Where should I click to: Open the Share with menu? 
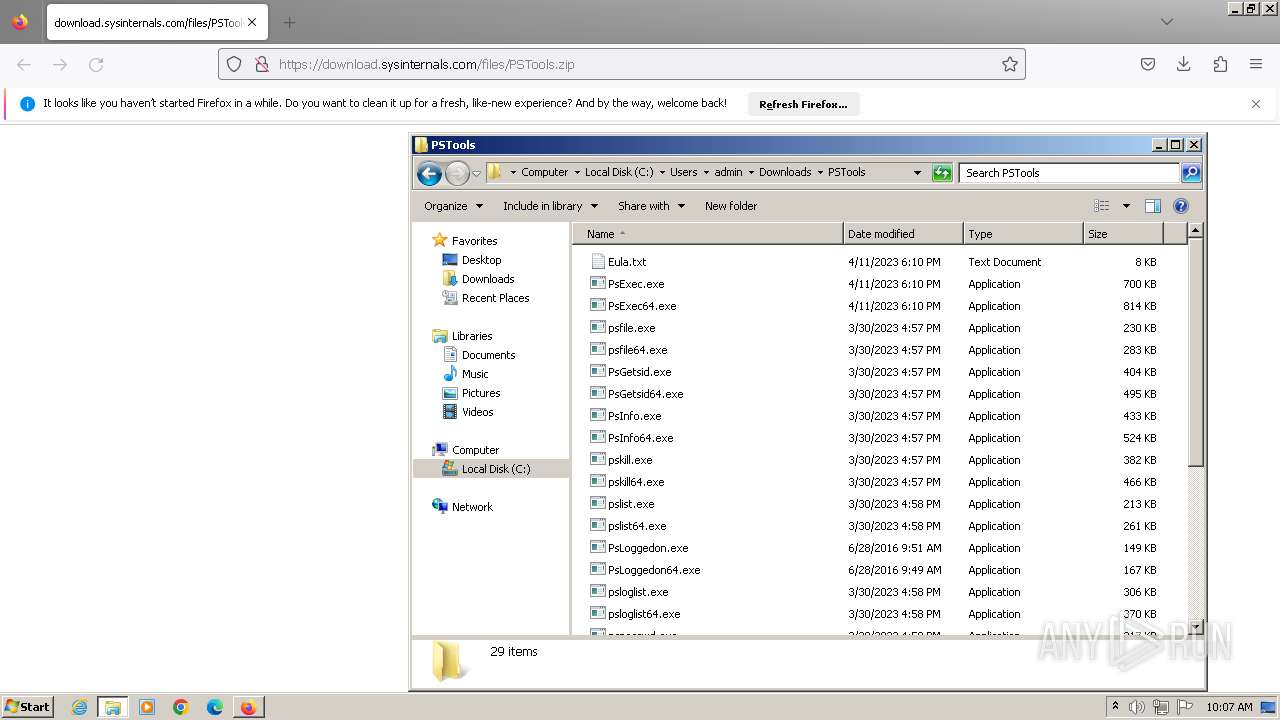pyautogui.click(x=651, y=206)
